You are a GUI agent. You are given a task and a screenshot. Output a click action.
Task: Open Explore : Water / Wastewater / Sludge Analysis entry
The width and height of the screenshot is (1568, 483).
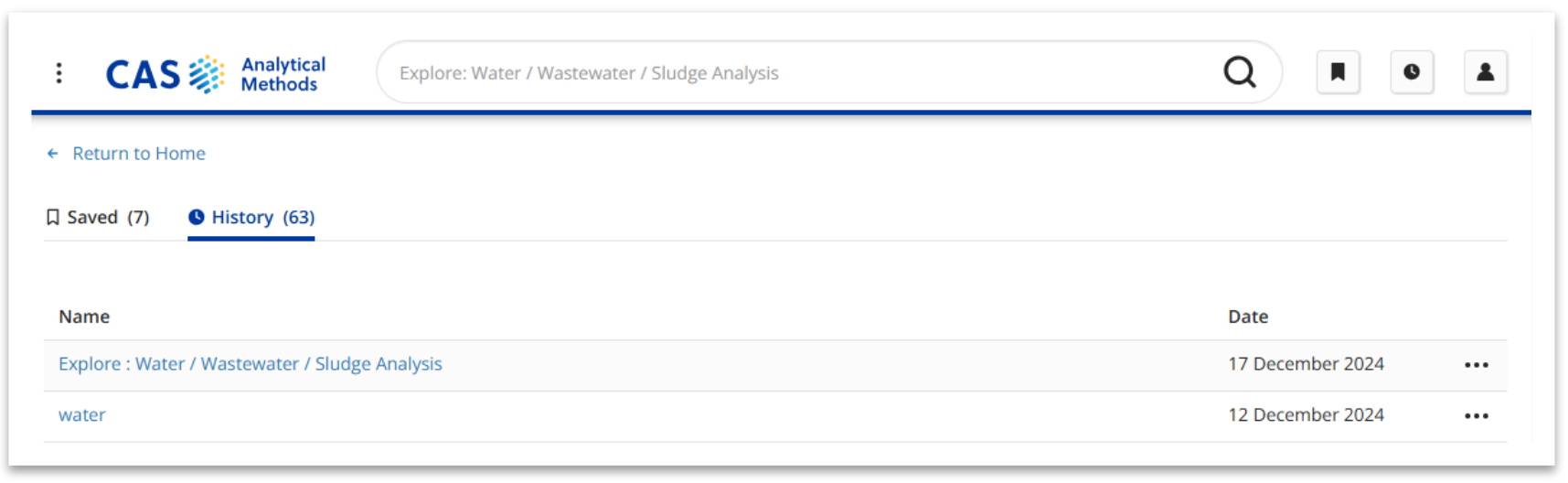click(251, 364)
